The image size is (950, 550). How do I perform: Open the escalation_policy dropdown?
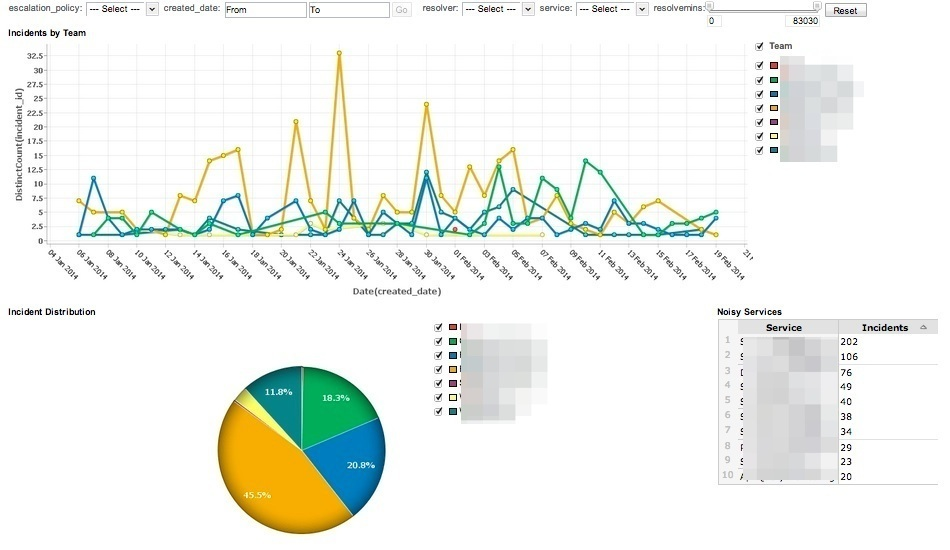122,9
